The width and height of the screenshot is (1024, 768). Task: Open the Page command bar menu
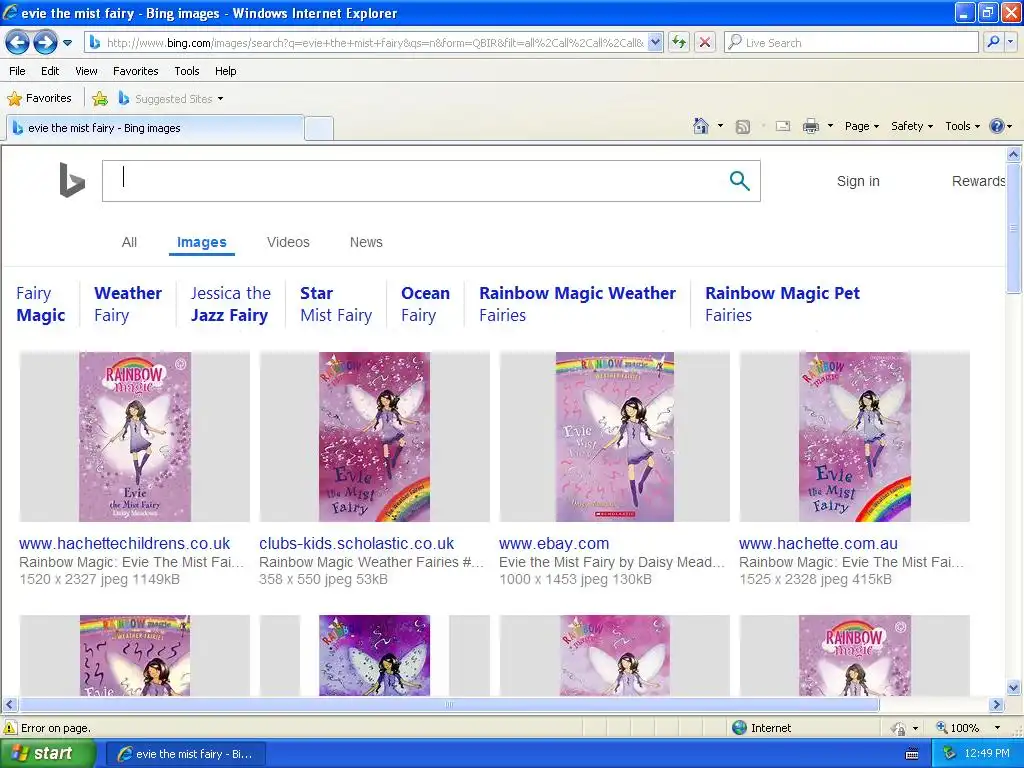(862, 126)
